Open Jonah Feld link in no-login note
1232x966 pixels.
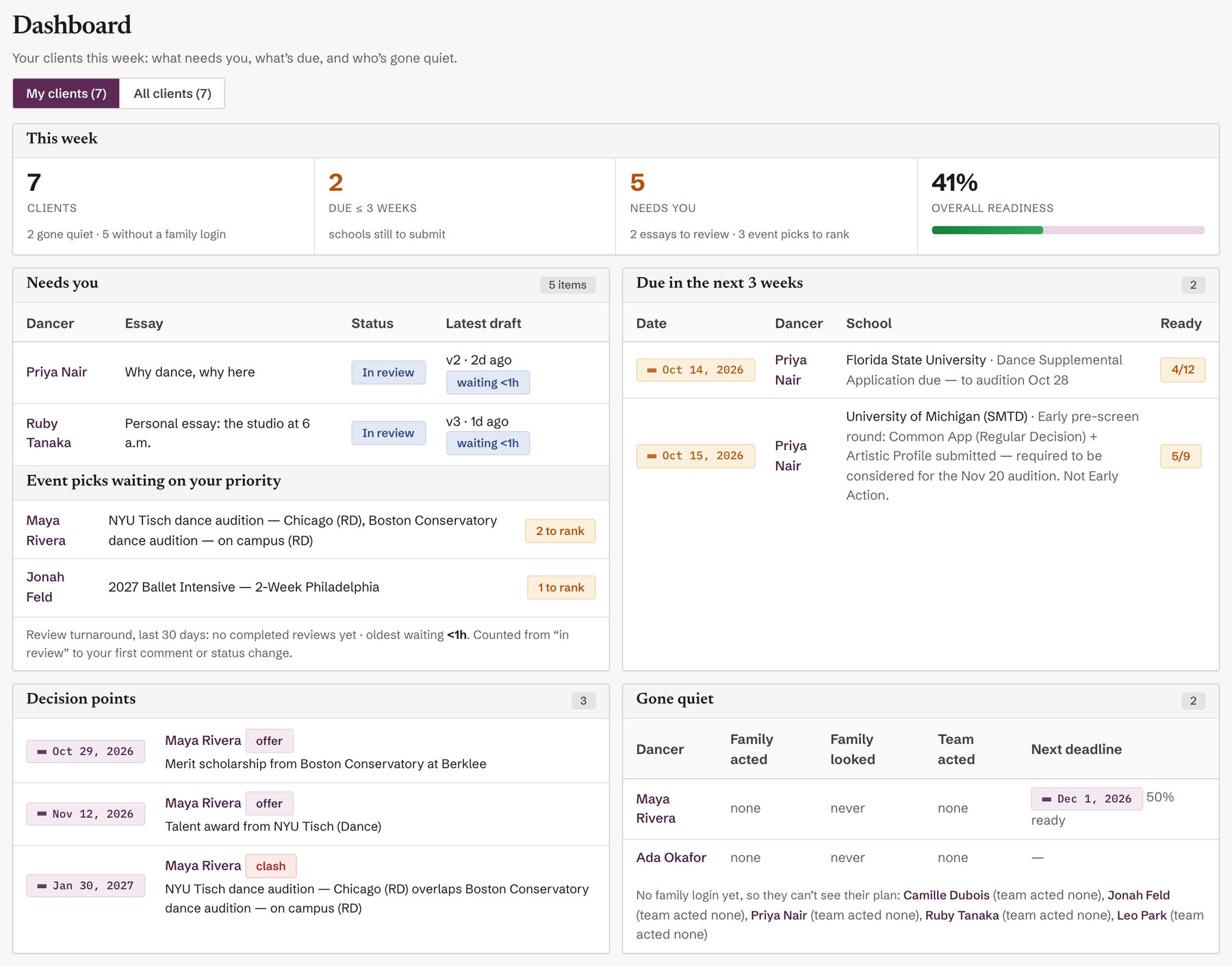(1138, 896)
